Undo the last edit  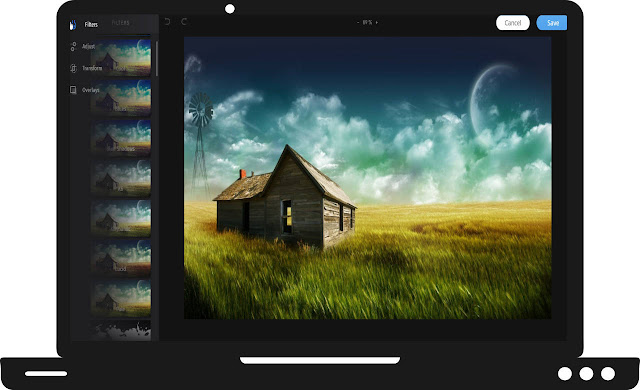point(167,22)
